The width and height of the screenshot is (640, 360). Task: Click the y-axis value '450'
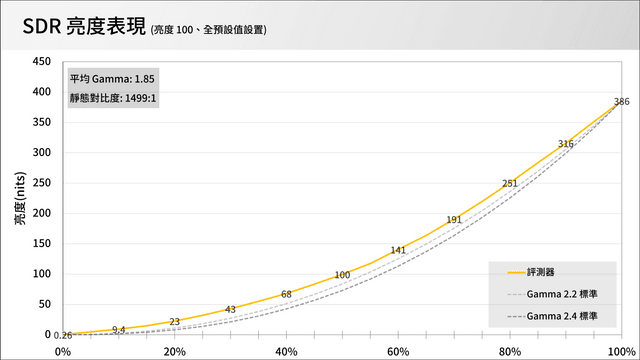click(x=42, y=62)
